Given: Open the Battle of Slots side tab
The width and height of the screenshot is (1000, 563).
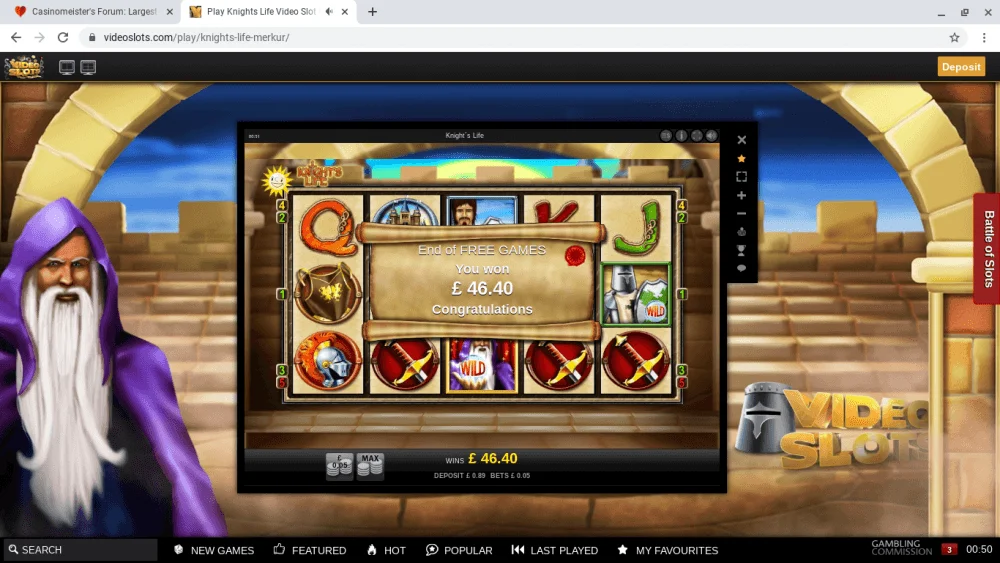Looking at the screenshot, I should point(988,249).
